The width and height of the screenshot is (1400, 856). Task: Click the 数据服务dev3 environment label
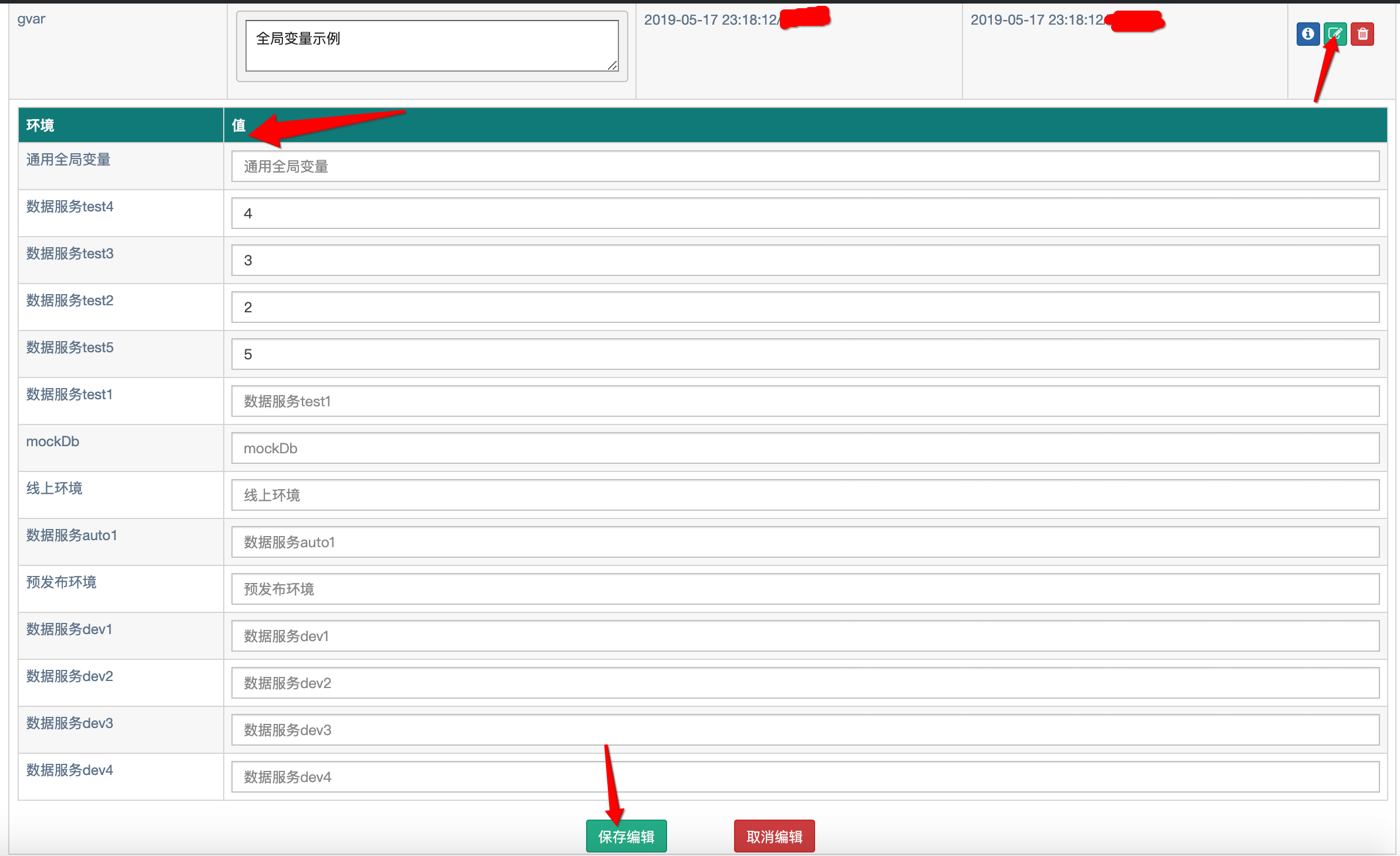tap(69, 723)
